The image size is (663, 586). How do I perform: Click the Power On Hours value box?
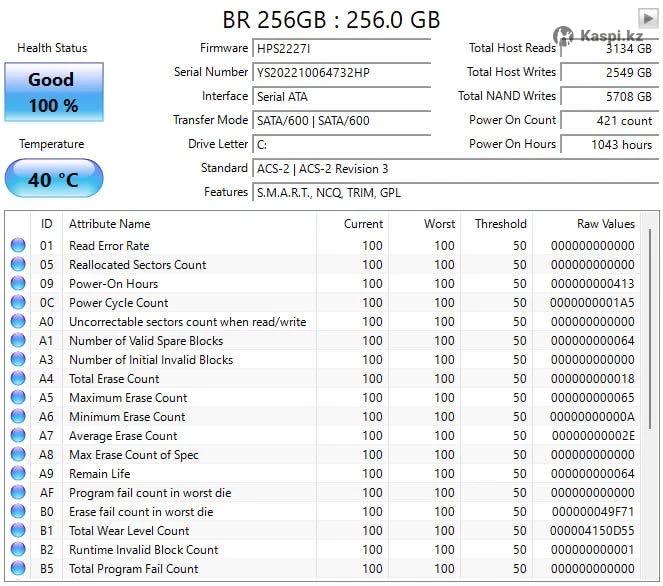[607, 145]
